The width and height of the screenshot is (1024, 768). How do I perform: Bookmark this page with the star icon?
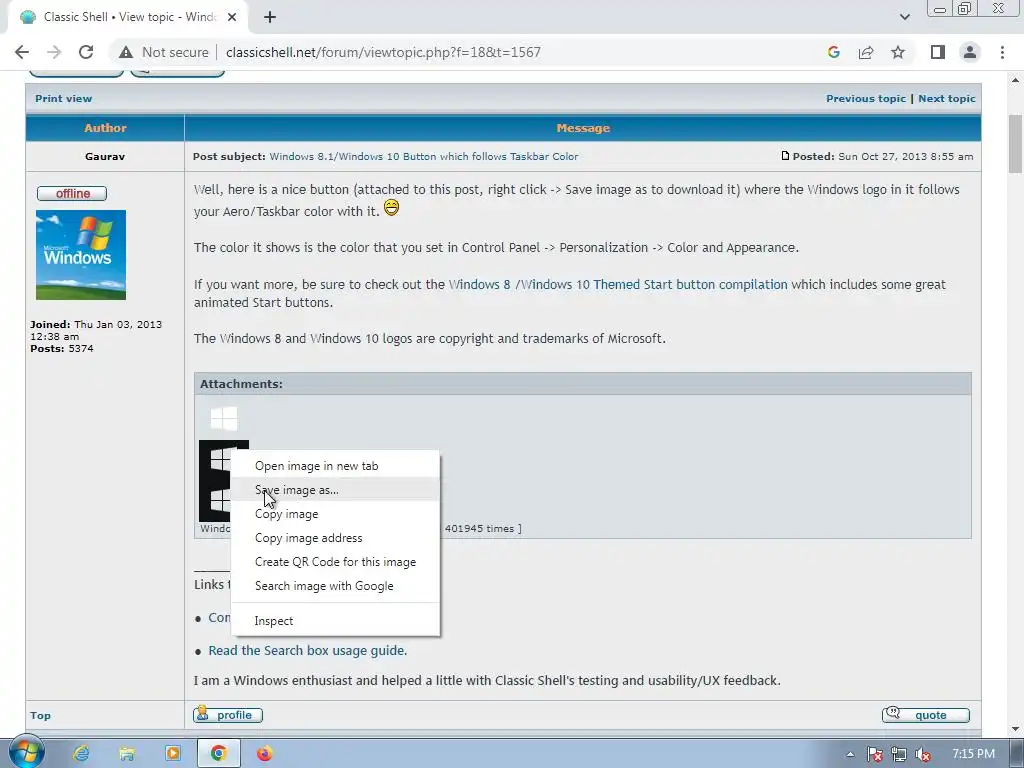[898, 52]
